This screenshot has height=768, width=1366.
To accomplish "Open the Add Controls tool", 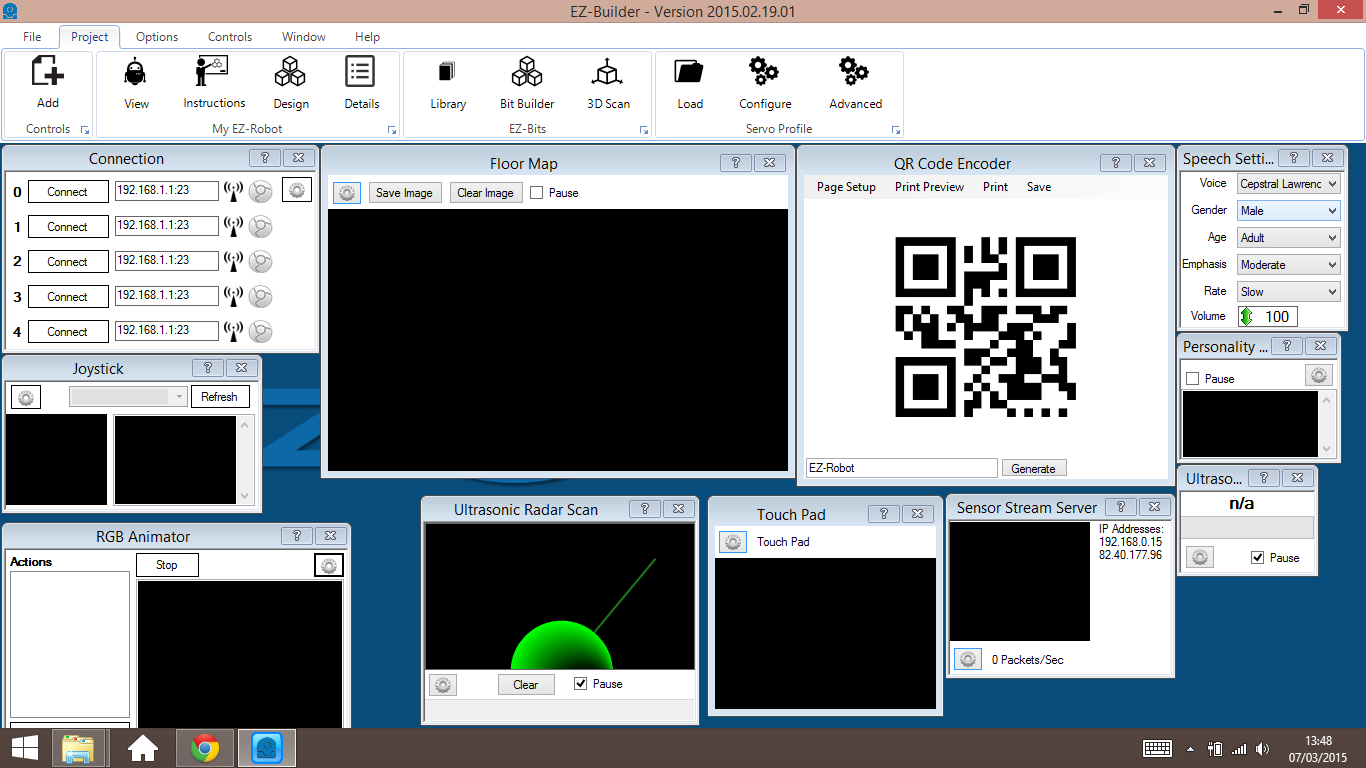I will 47,82.
